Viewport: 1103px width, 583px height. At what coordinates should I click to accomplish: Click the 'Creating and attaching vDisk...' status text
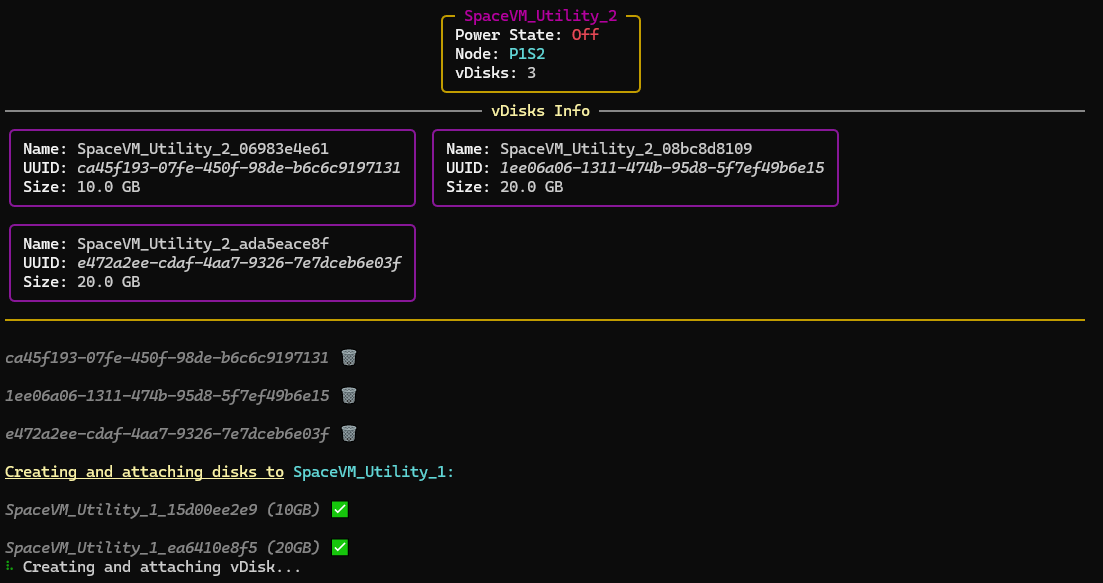162,567
